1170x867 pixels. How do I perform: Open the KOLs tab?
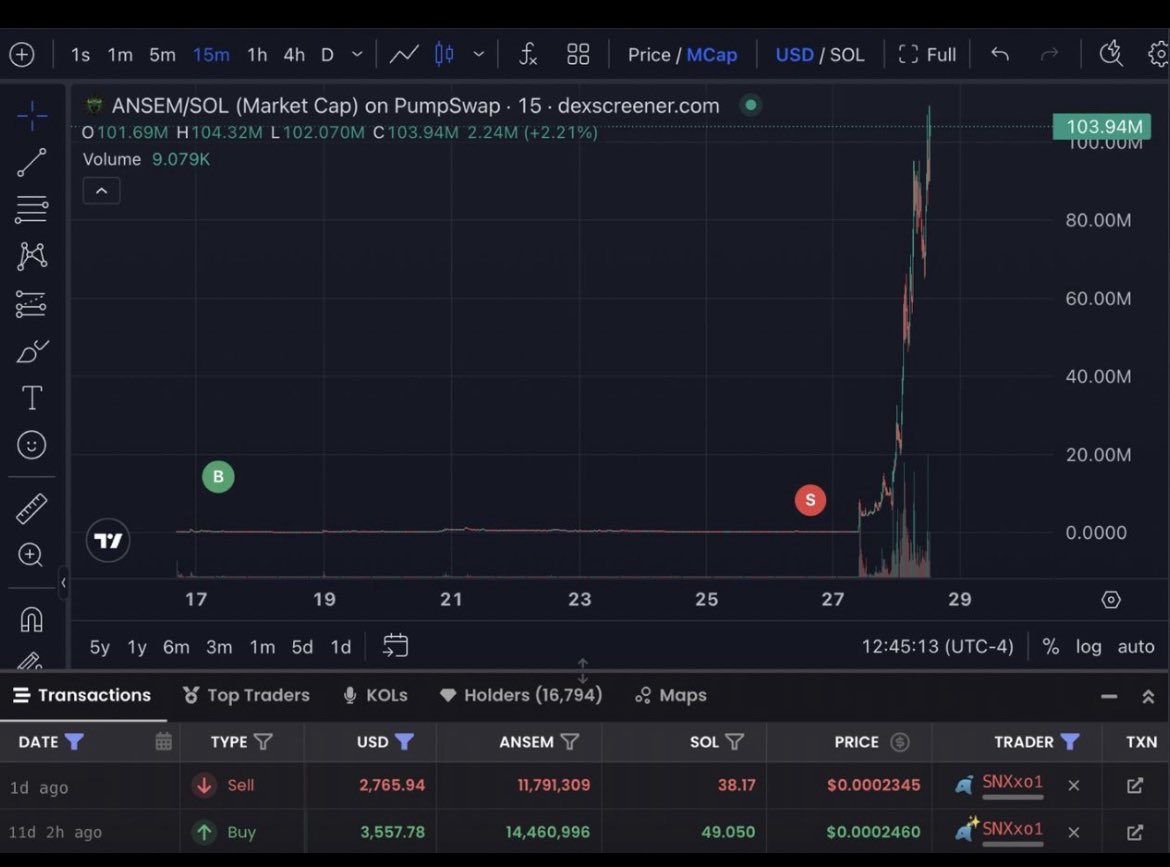375,695
